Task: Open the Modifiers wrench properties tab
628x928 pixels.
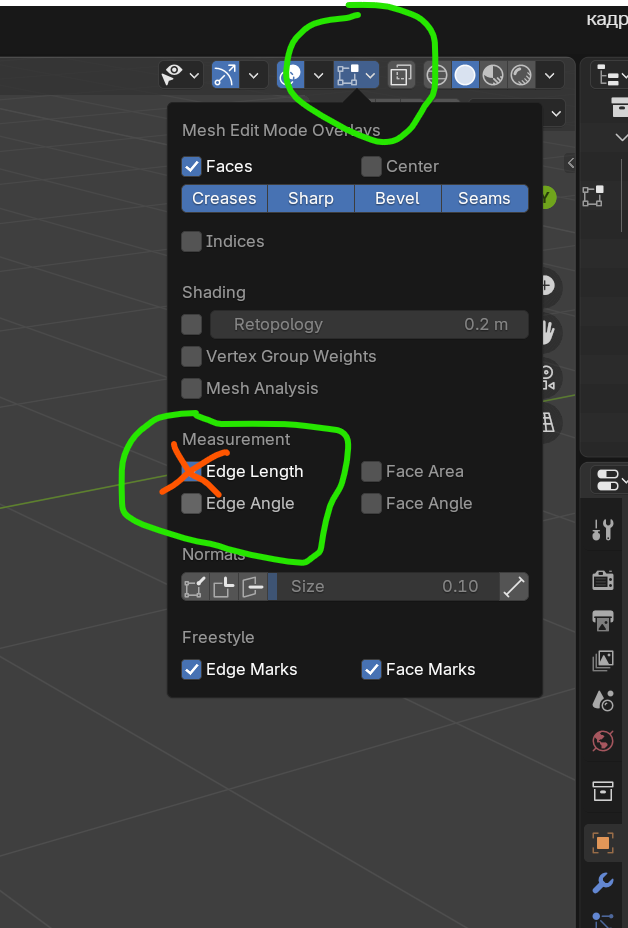Action: point(602,882)
